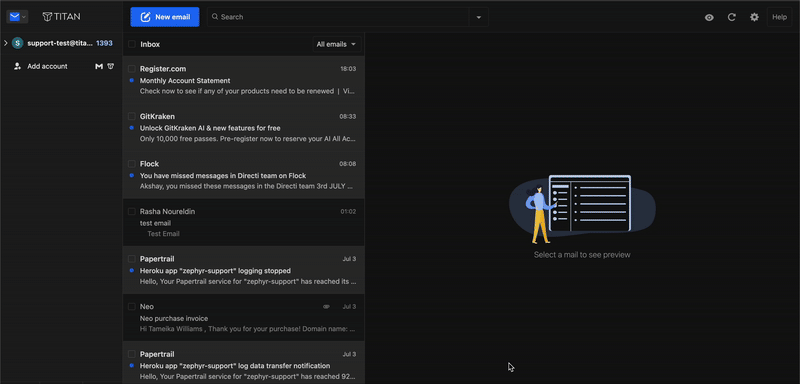Screen dimensions: 800x384
Task: Click the 1393 unread count
Action: [104, 43]
